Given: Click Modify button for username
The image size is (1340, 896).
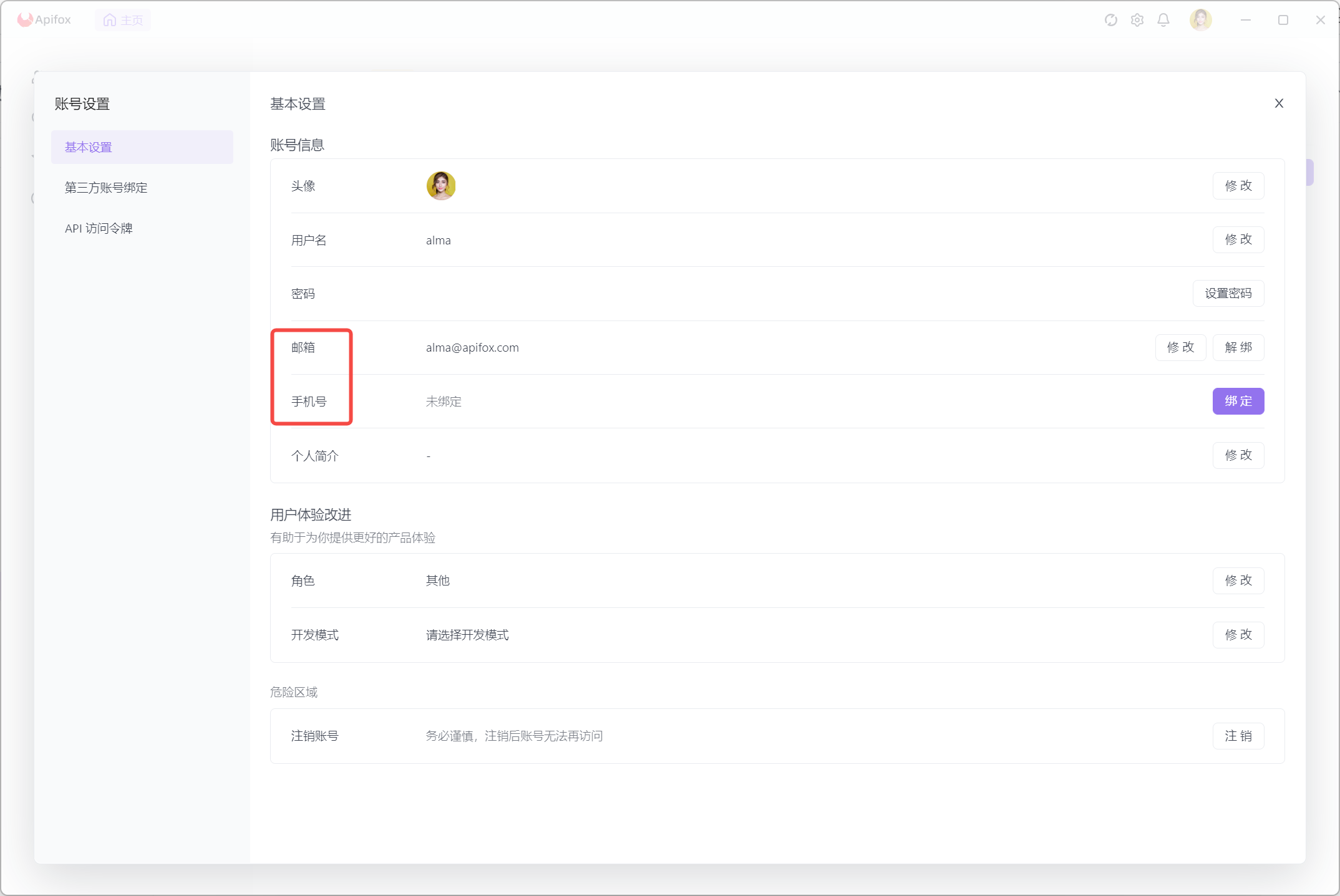Looking at the screenshot, I should 1238,239.
